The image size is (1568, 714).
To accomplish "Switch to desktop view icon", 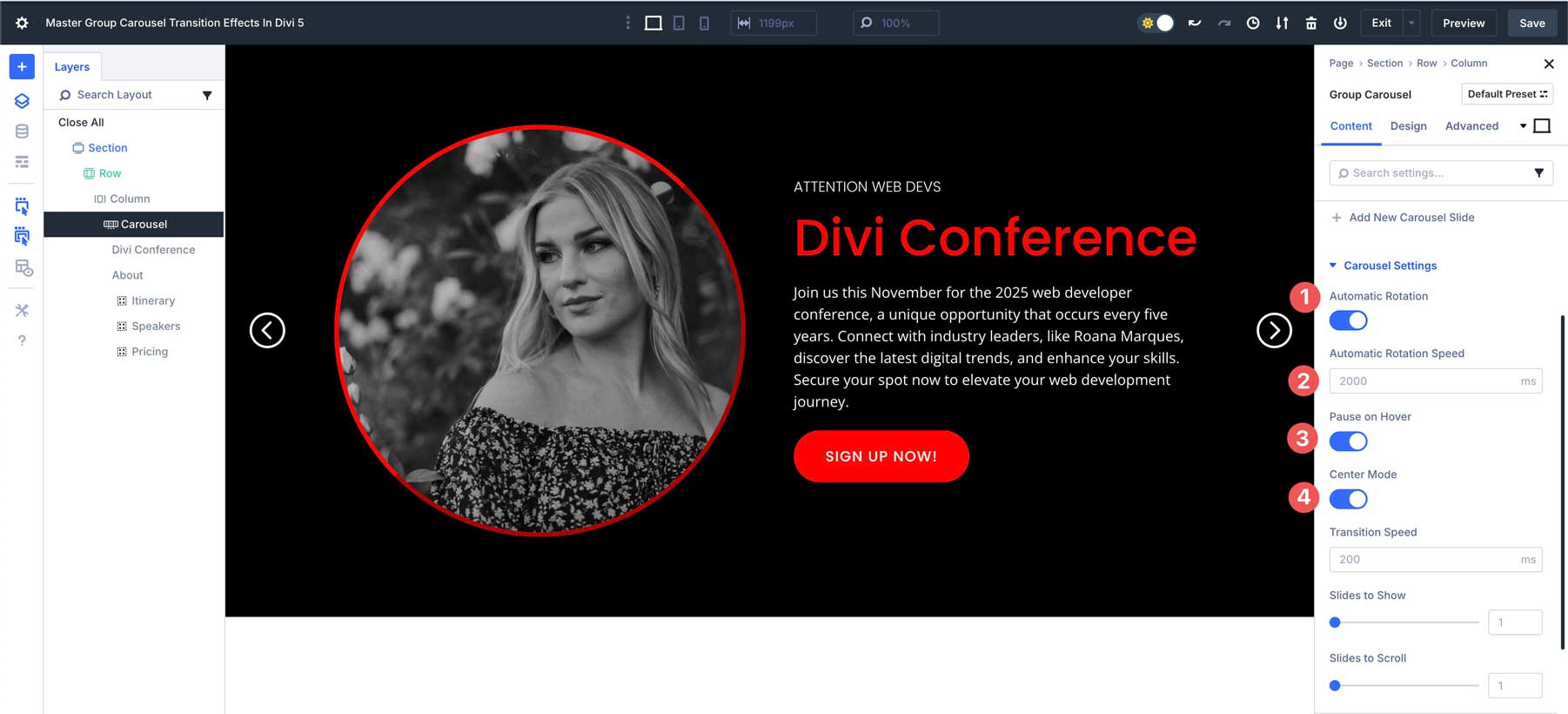I will click(x=653, y=23).
